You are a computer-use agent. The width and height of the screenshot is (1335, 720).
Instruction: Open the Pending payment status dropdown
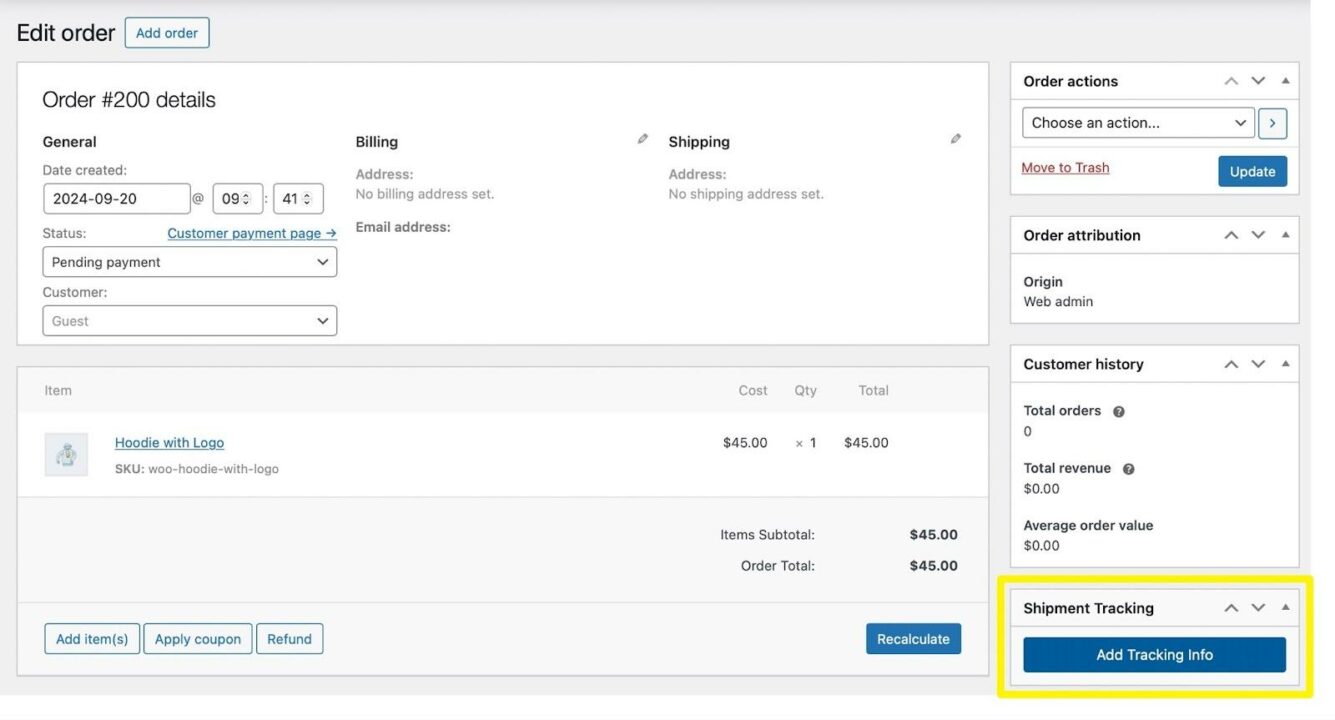click(x=190, y=261)
